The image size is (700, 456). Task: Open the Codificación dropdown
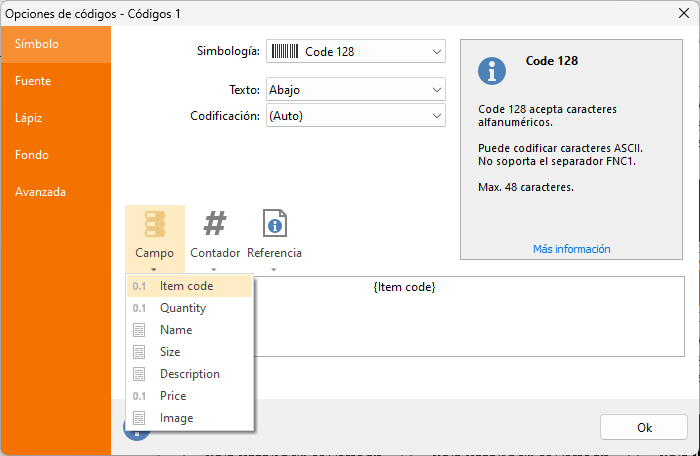coord(356,115)
